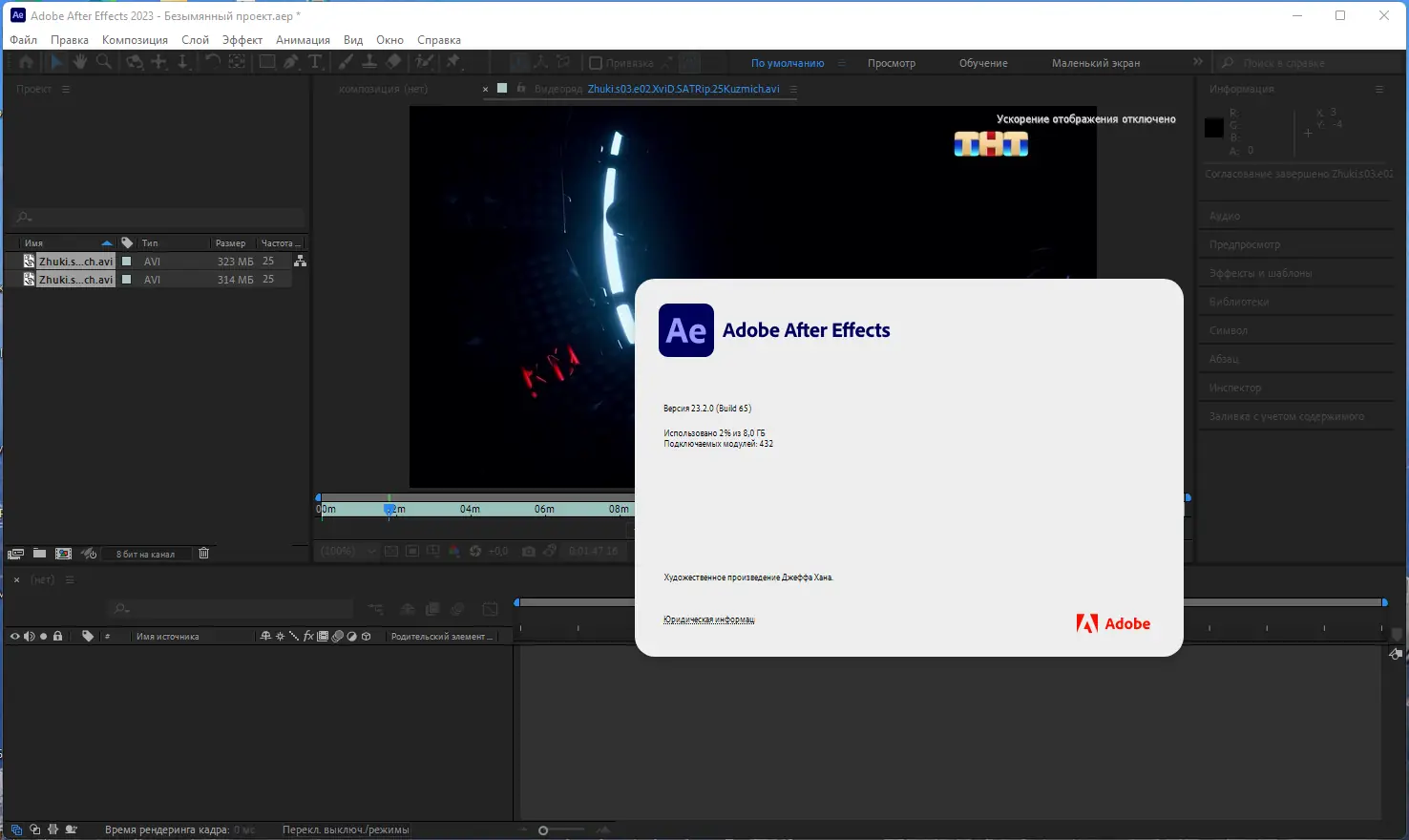The height and width of the screenshot is (840, 1409).
Task: Choose the Eraser tool
Action: 393,62
